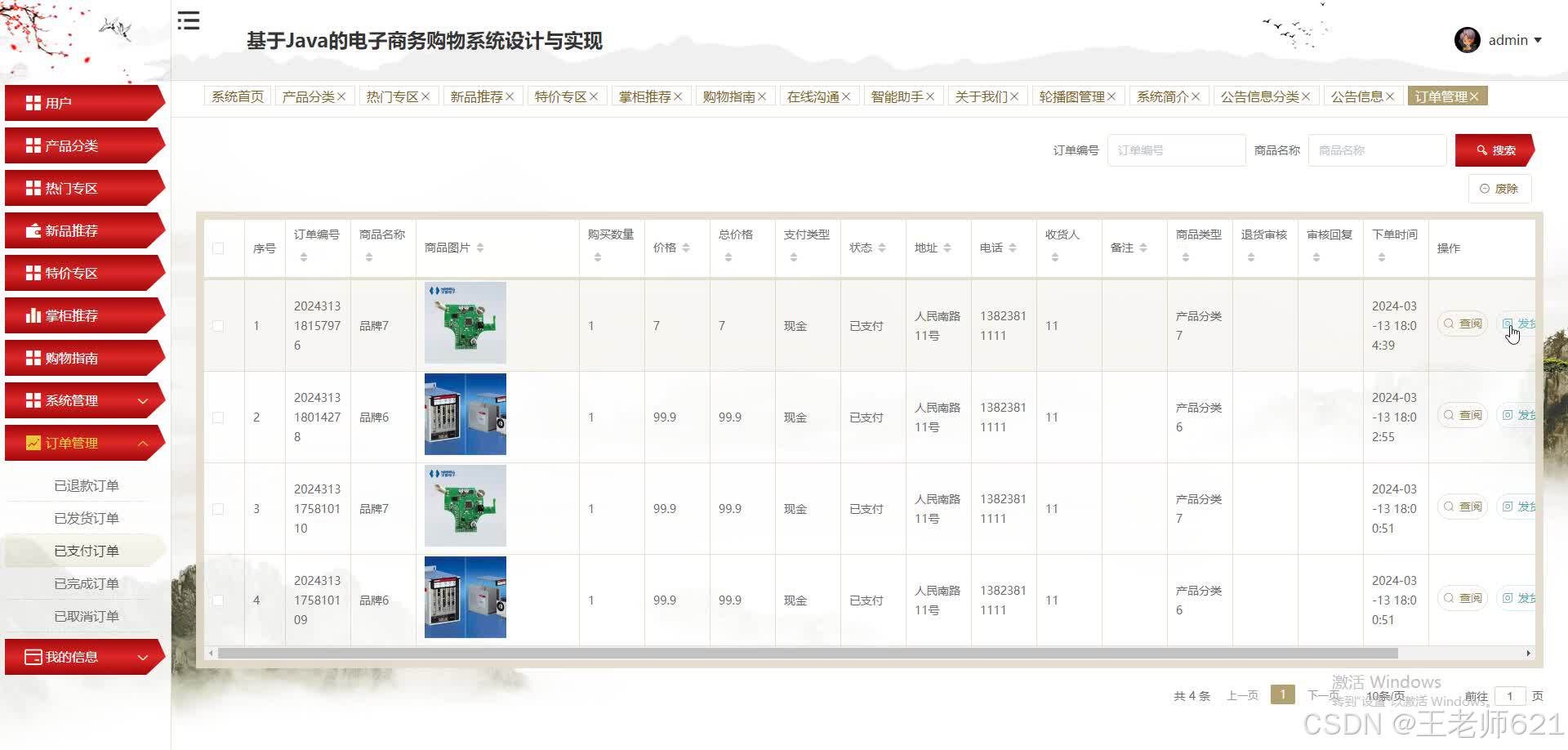
Task: Open the 特价专区 sidebar menu
Action: pyautogui.click(x=85, y=273)
